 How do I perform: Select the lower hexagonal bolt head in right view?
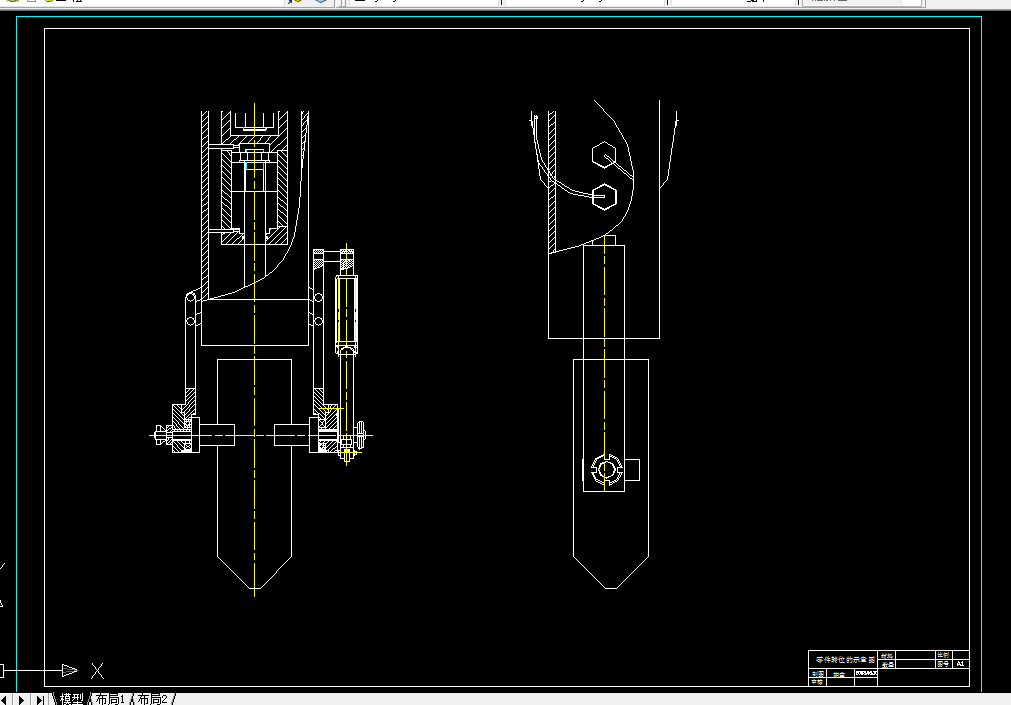click(x=604, y=197)
